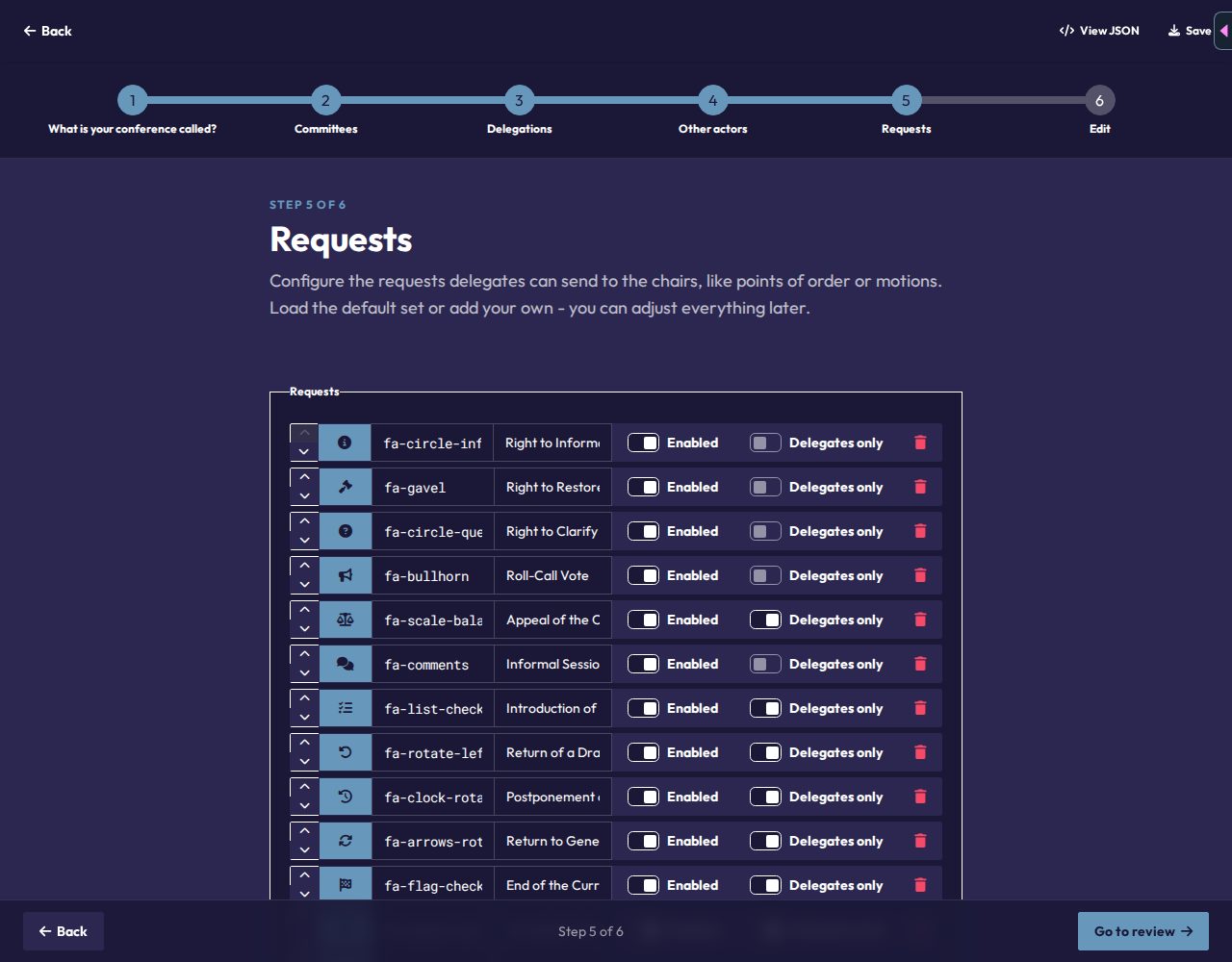Click the question-circle icon for Right to Clarify
Image resolution: width=1232 pixels, height=962 pixels.
[345, 531]
